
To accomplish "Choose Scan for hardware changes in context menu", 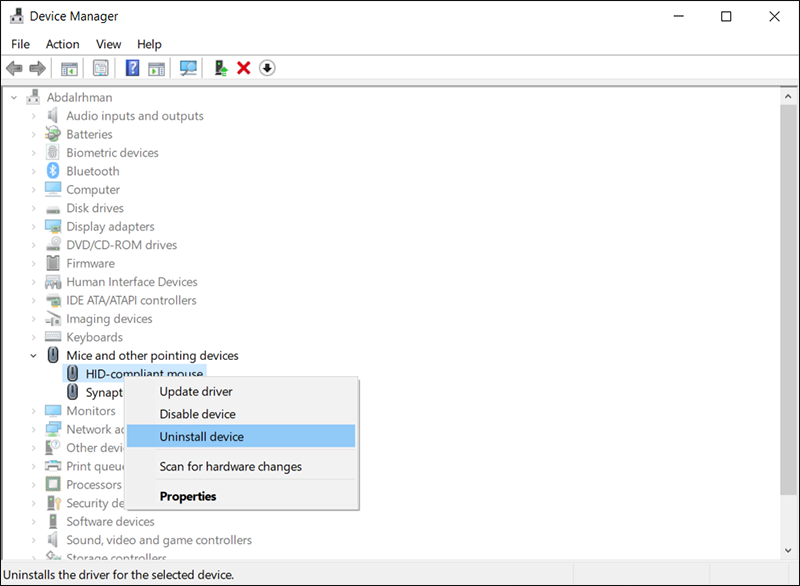I will click(x=241, y=466).
